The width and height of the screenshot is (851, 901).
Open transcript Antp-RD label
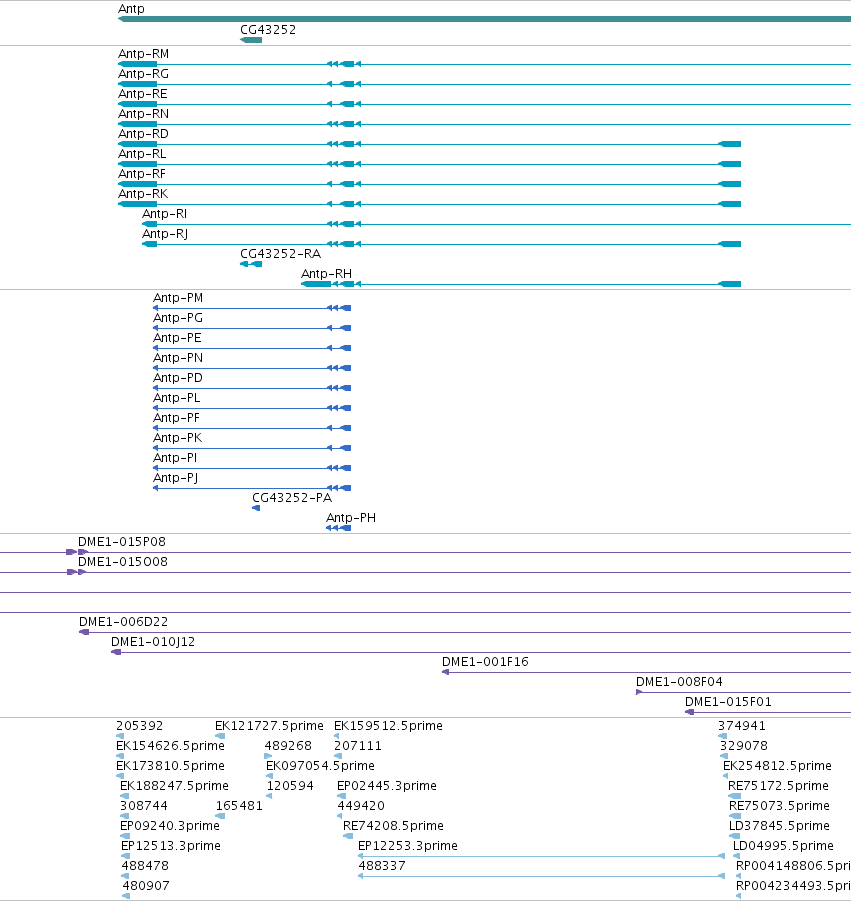[143, 134]
